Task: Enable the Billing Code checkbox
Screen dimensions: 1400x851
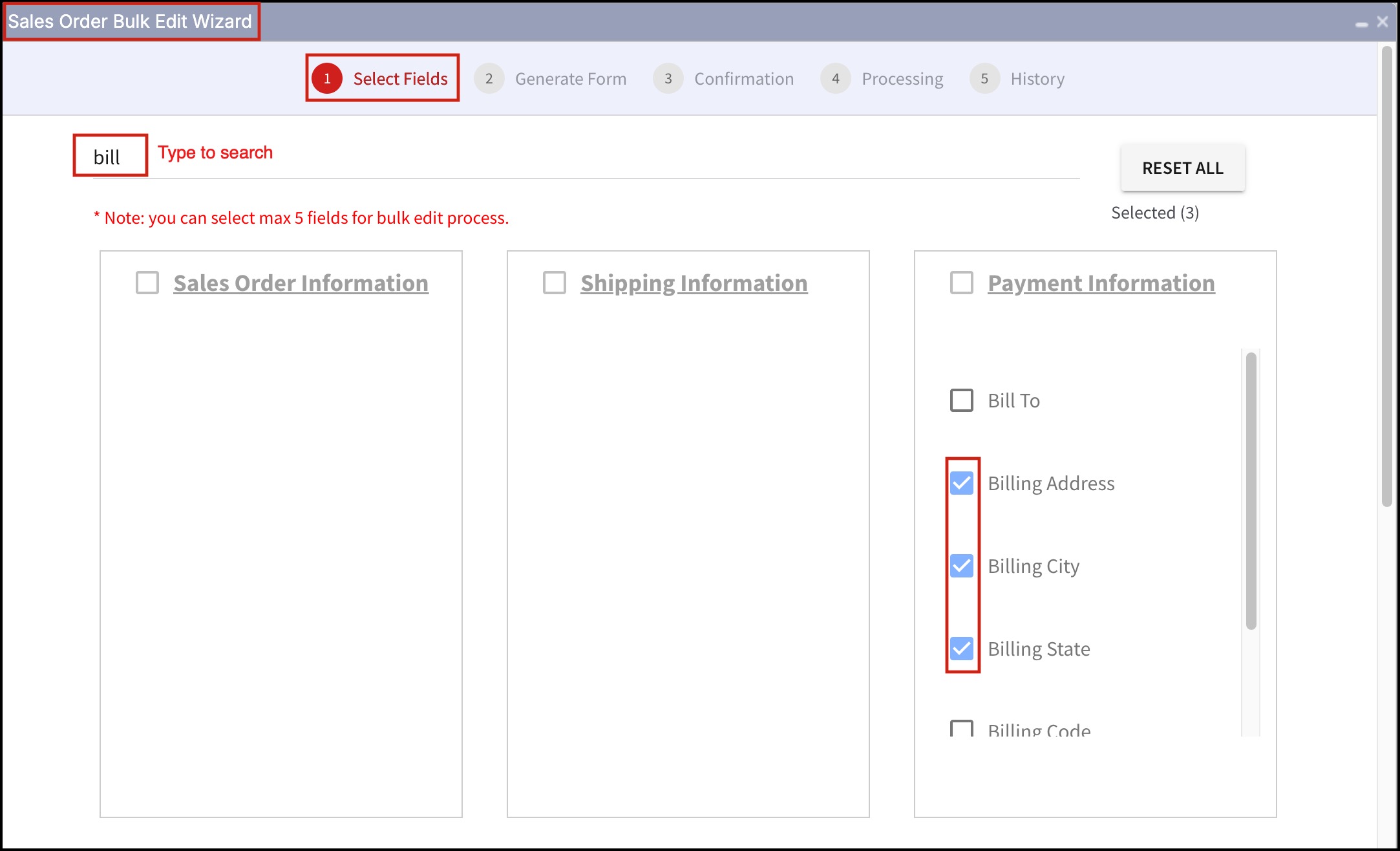Action: tap(961, 729)
